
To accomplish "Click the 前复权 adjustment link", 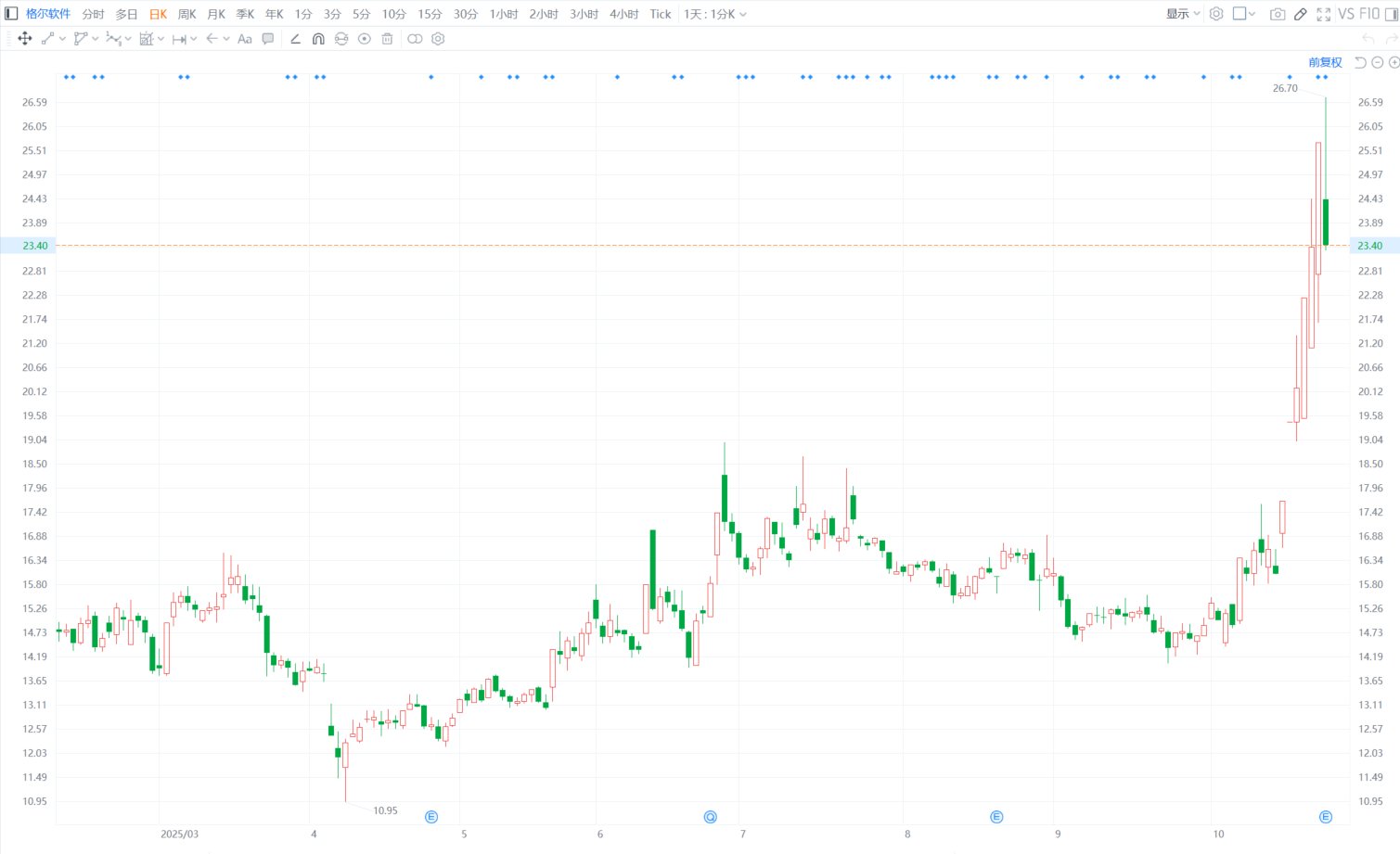I will (x=1325, y=62).
